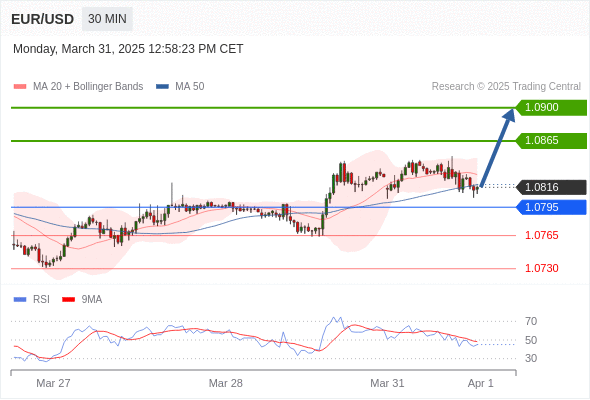Viewport: 590px width, 400px height.
Task: Click the blue upward forecast arrow head
Action: [509, 115]
